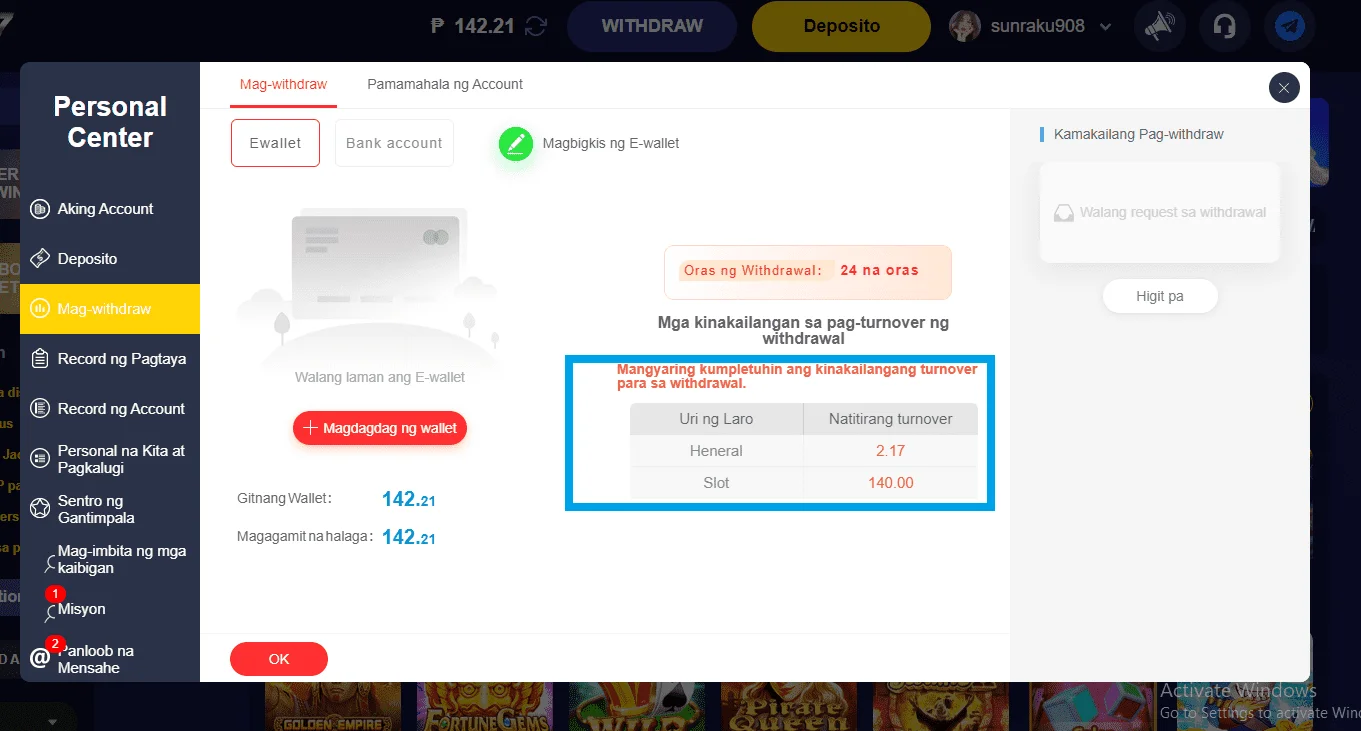This screenshot has height=731, width=1361.
Task: Open the announcements megaphone icon
Action: point(1159,27)
